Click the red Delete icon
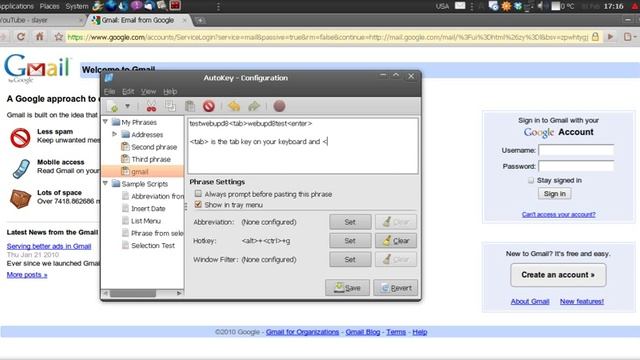This screenshot has width=640, height=360. [x=209, y=107]
